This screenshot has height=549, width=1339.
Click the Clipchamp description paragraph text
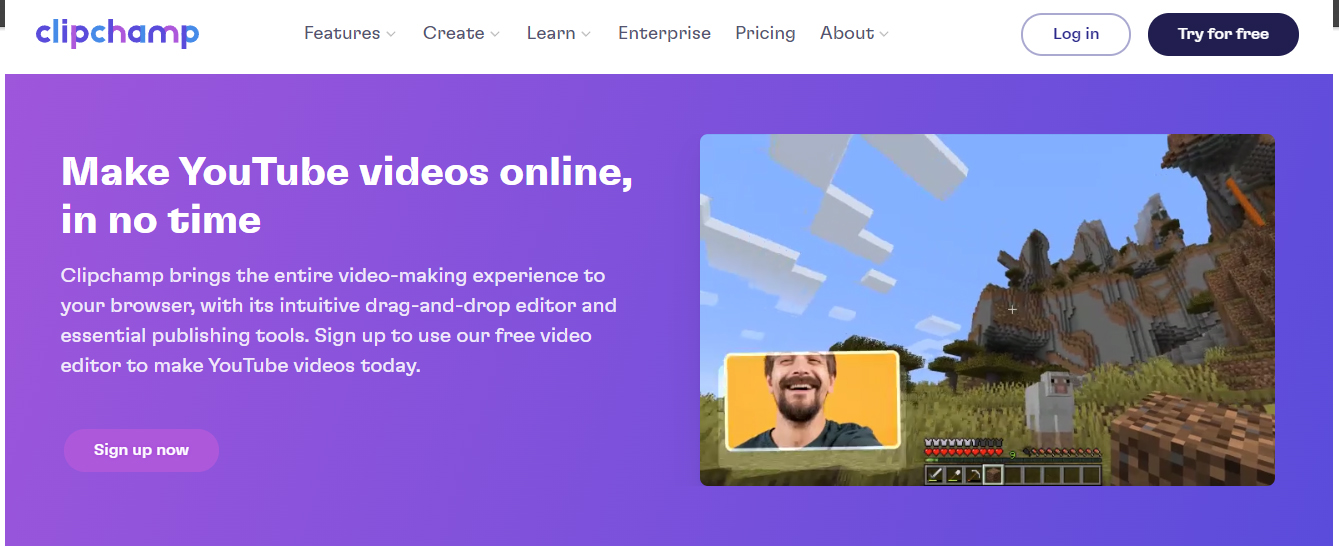tap(339, 320)
